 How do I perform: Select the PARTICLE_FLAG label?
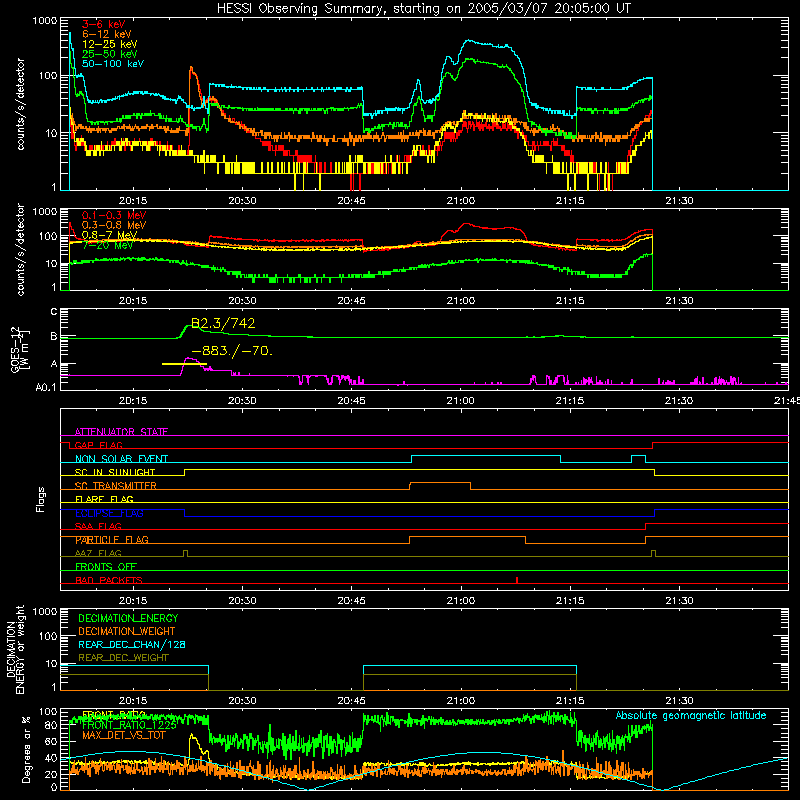(x=112, y=539)
